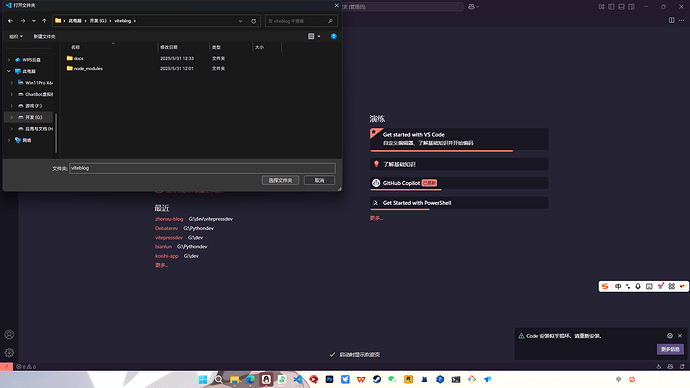Screen dimensions: 690x388
Task: Toggle Sogou Chinese/English input mode
Action: coord(618,286)
